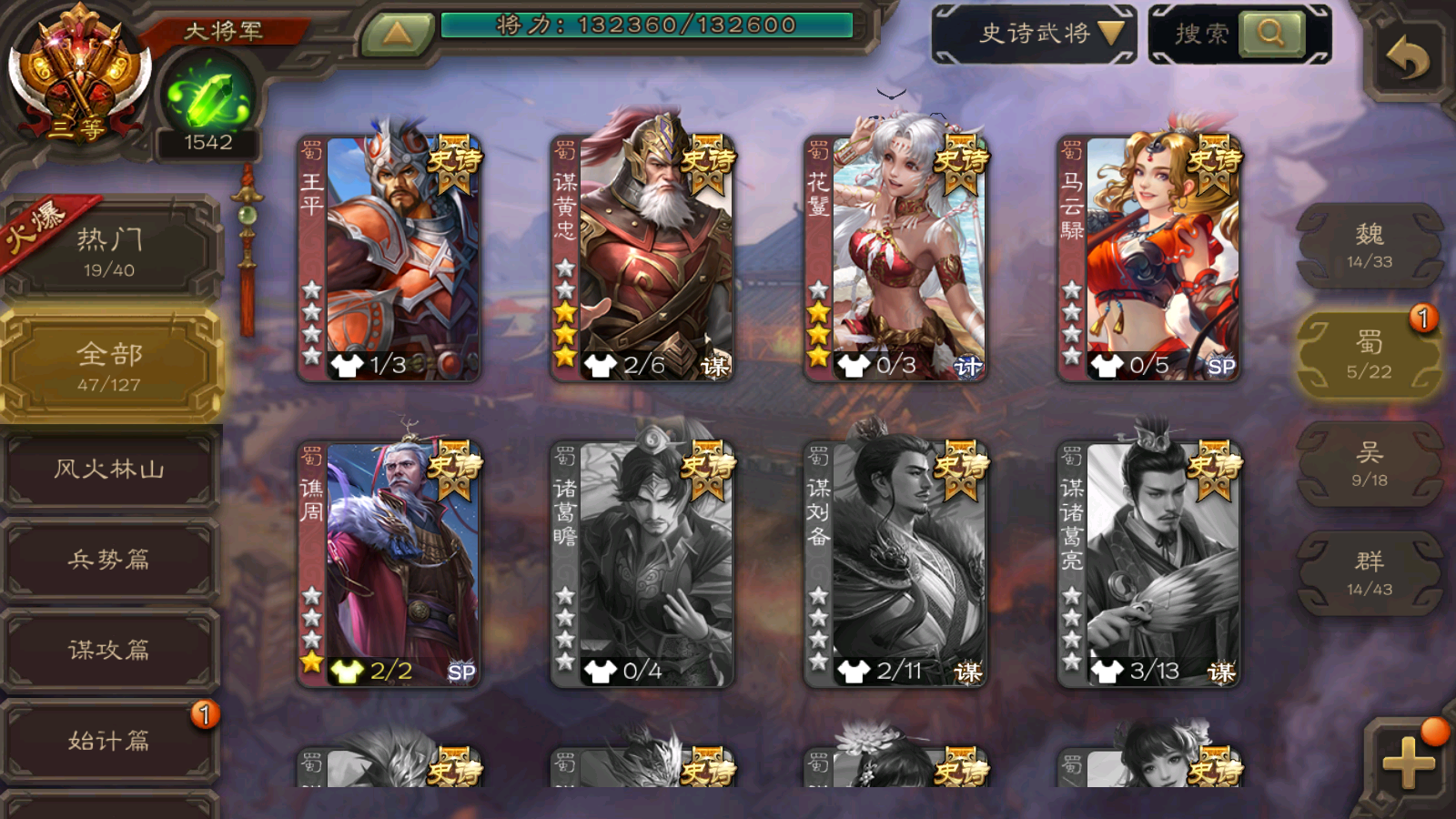Open the 始计篇 category
The width and height of the screenshot is (1456, 819).
(109, 741)
